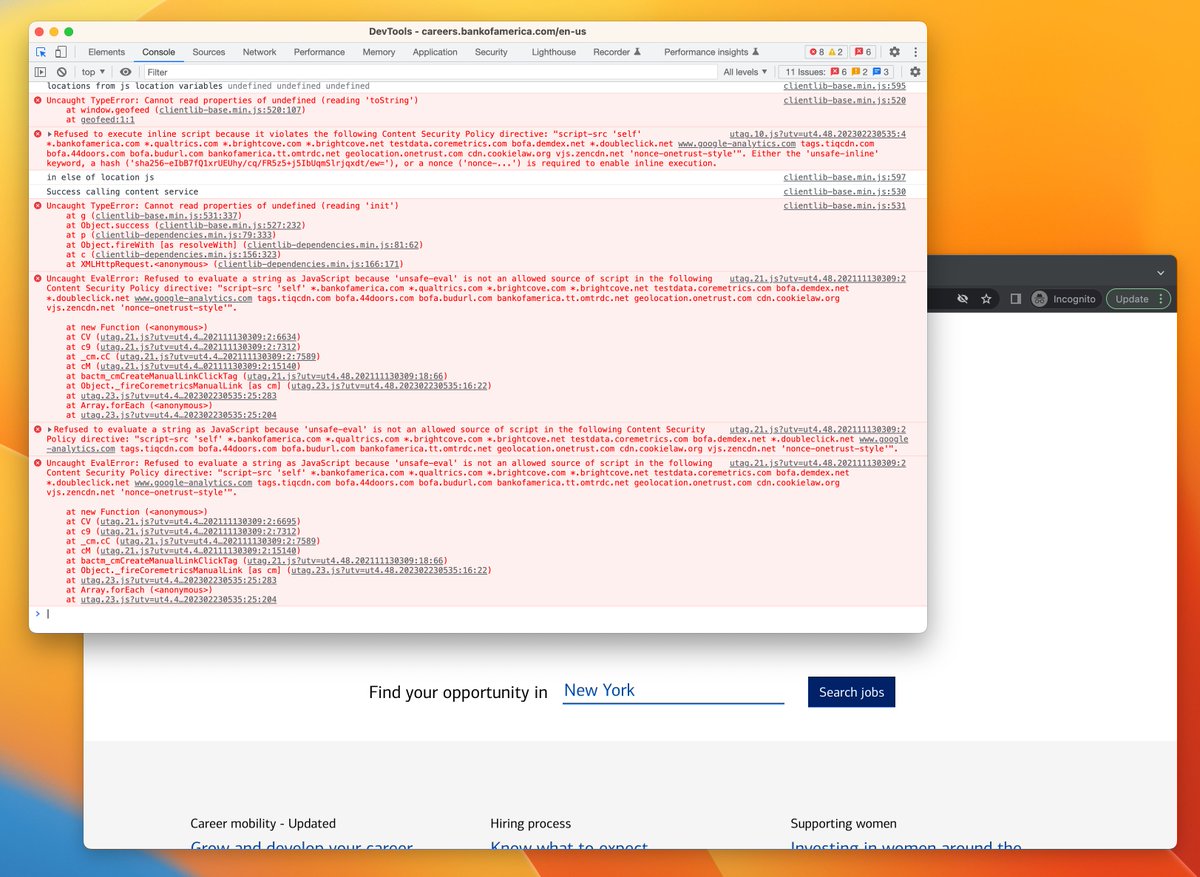The width and height of the screenshot is (1200, 877).
Task: Open the utag.10.js source link
Action: coord(817,134)
